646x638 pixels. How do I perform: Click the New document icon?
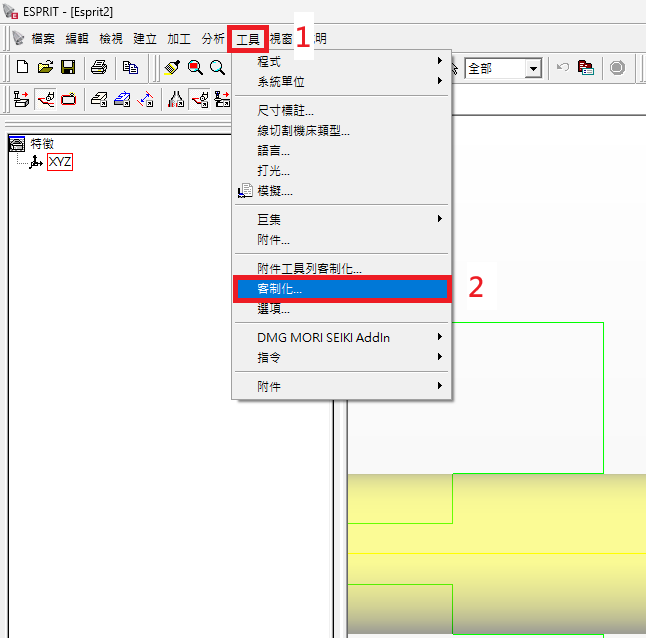coord(22,68)
